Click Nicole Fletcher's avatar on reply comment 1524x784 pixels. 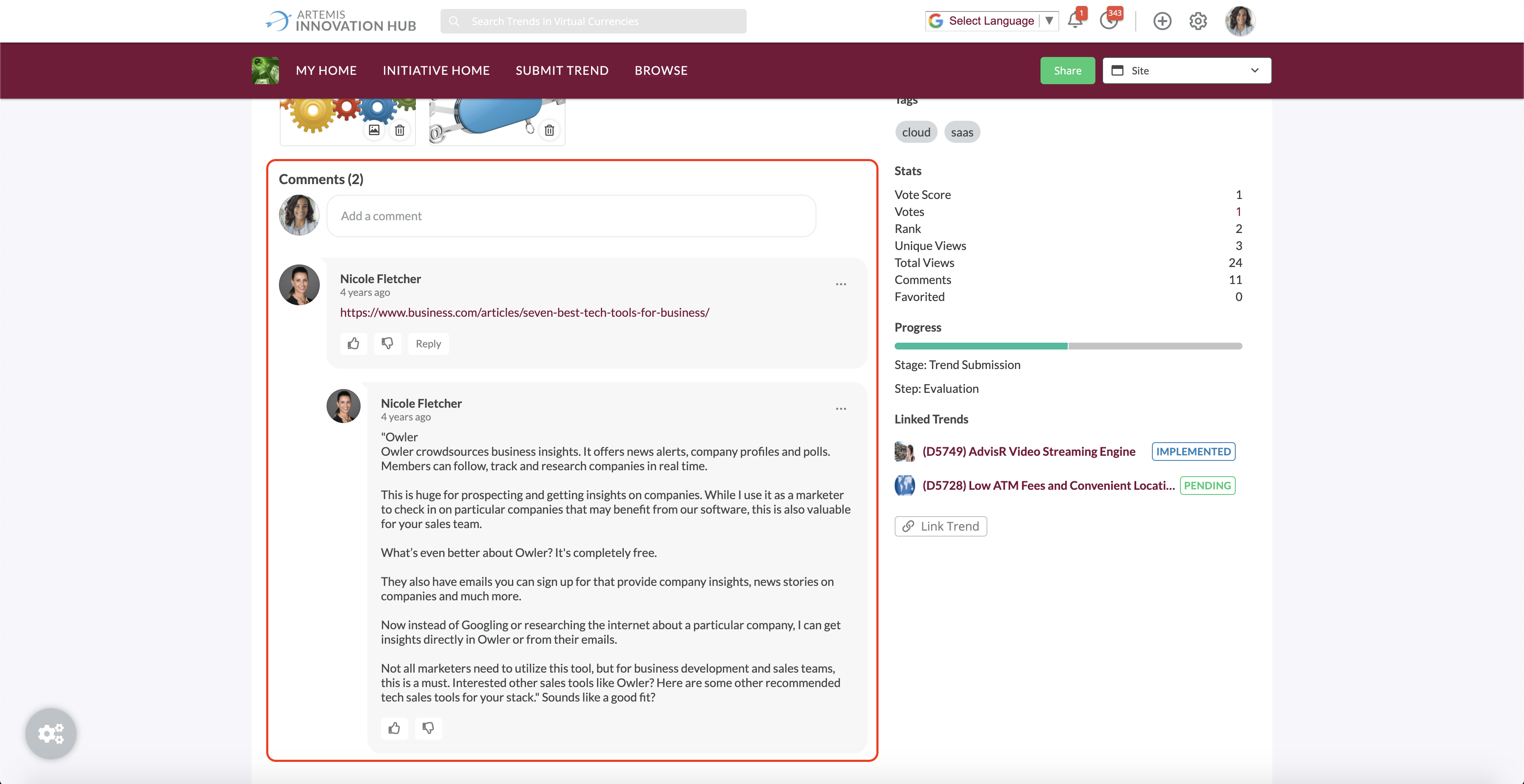point(344,406)
